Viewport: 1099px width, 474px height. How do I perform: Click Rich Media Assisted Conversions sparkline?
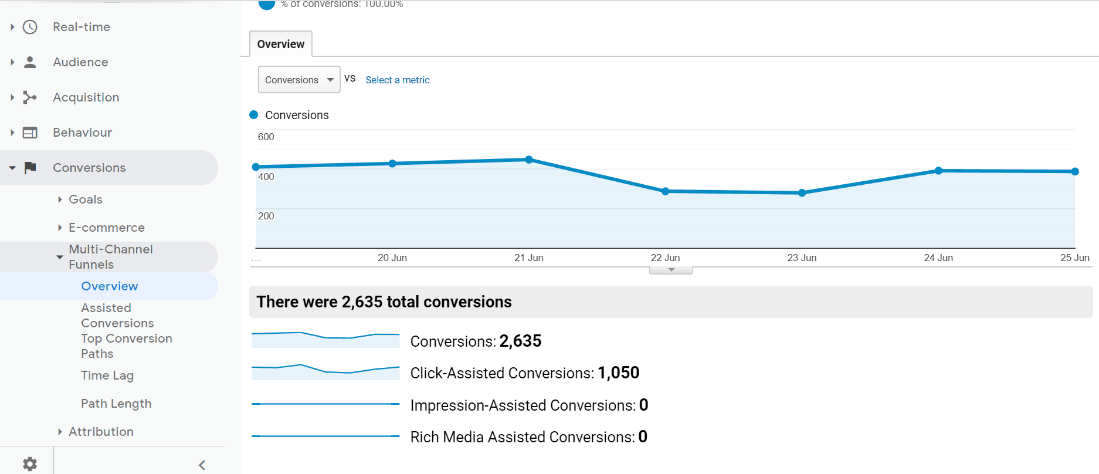click(x=325, y=436)
